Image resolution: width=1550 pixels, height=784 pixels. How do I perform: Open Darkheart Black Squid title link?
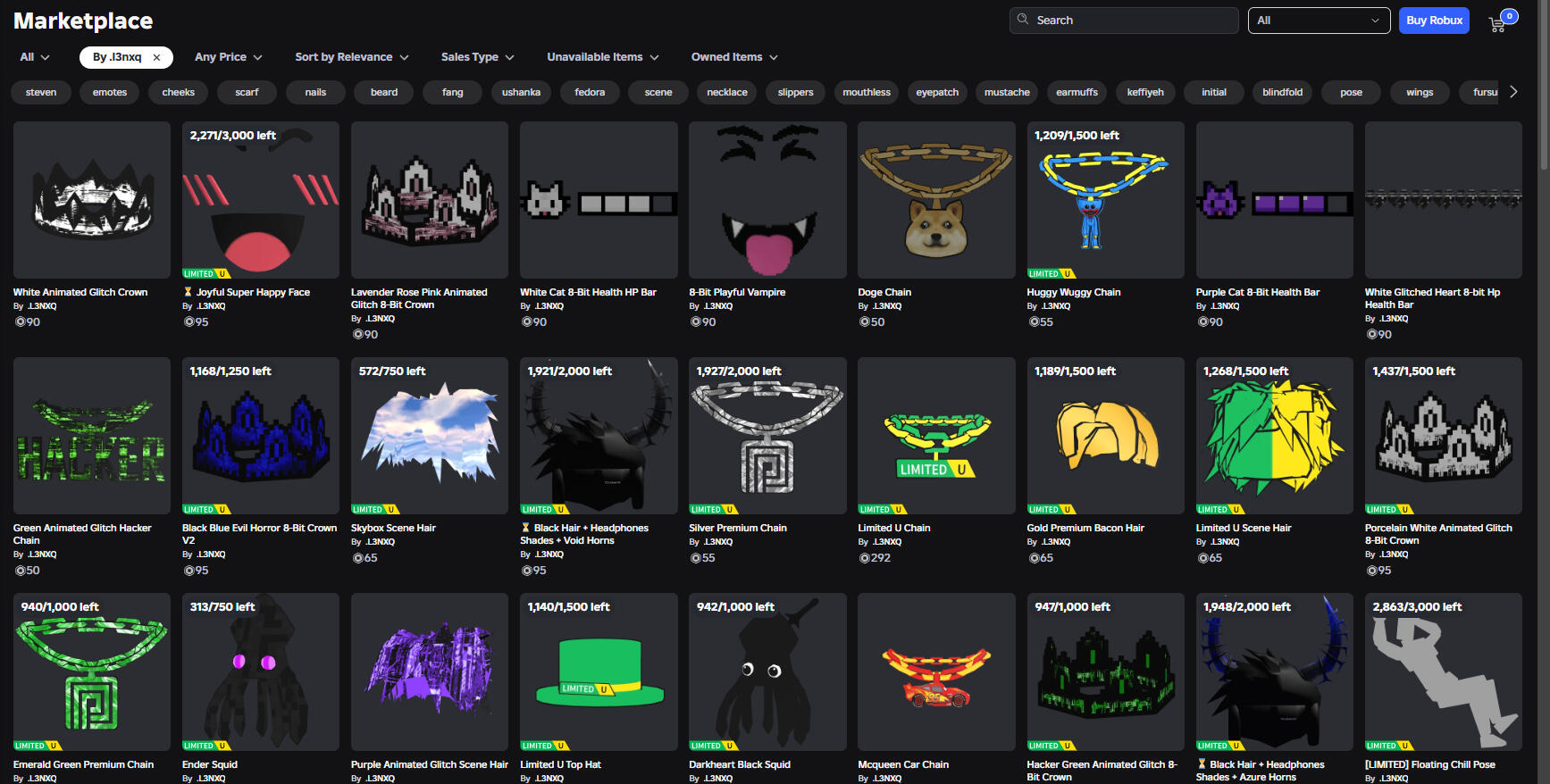pos(740,764)
